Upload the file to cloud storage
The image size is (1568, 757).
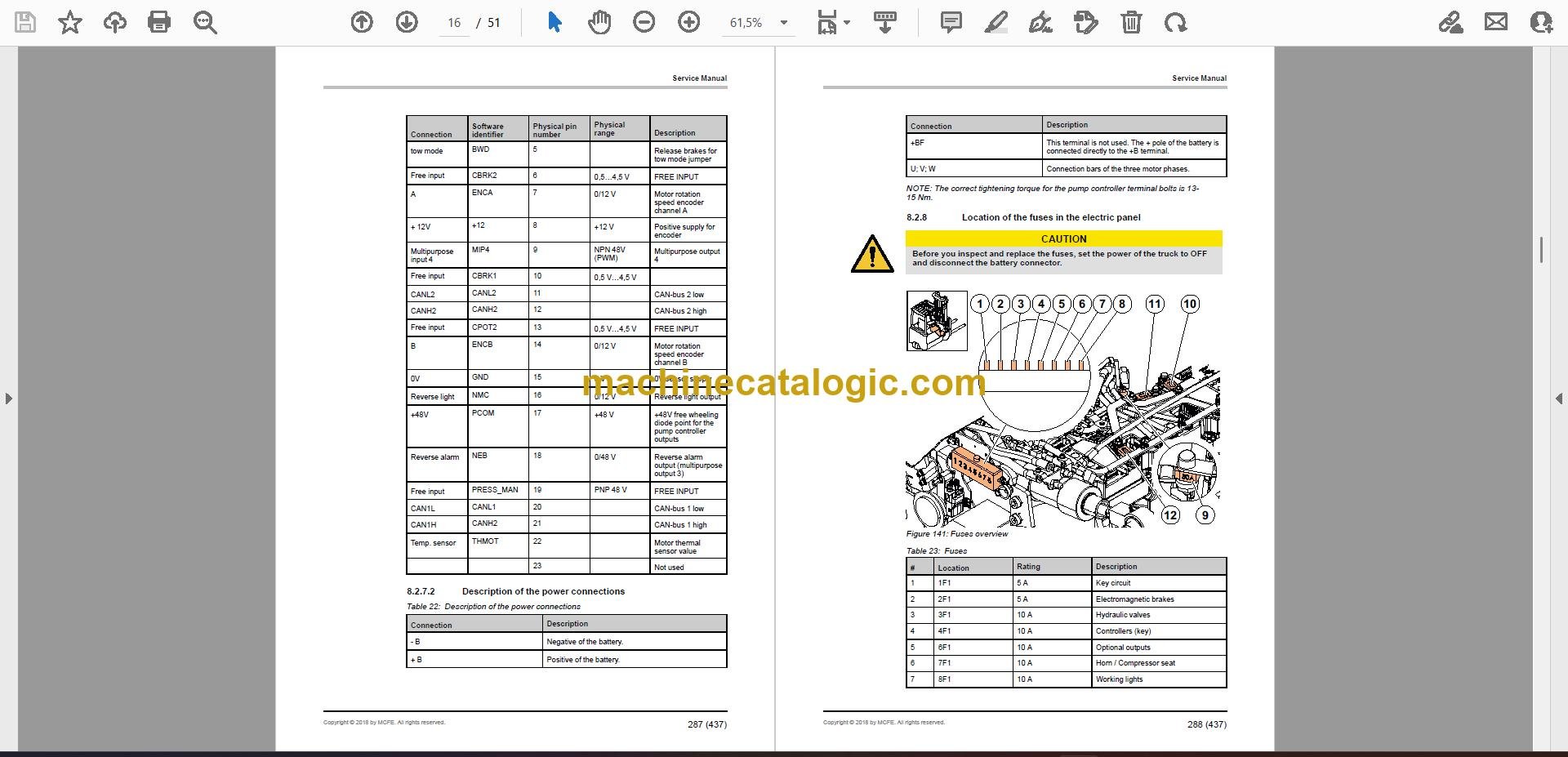[115, 22]
